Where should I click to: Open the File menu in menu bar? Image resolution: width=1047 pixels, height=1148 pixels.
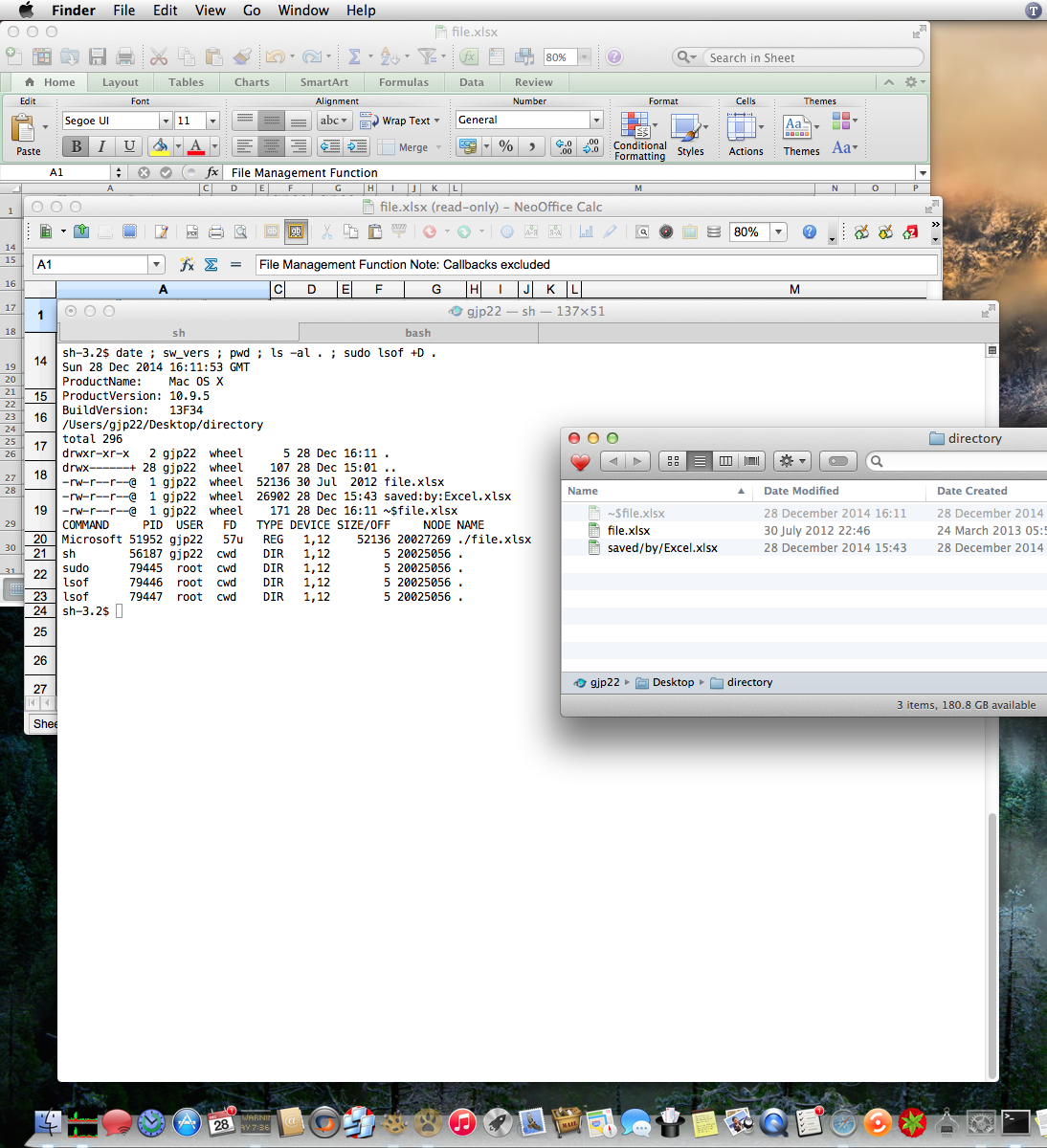(123, 11)
